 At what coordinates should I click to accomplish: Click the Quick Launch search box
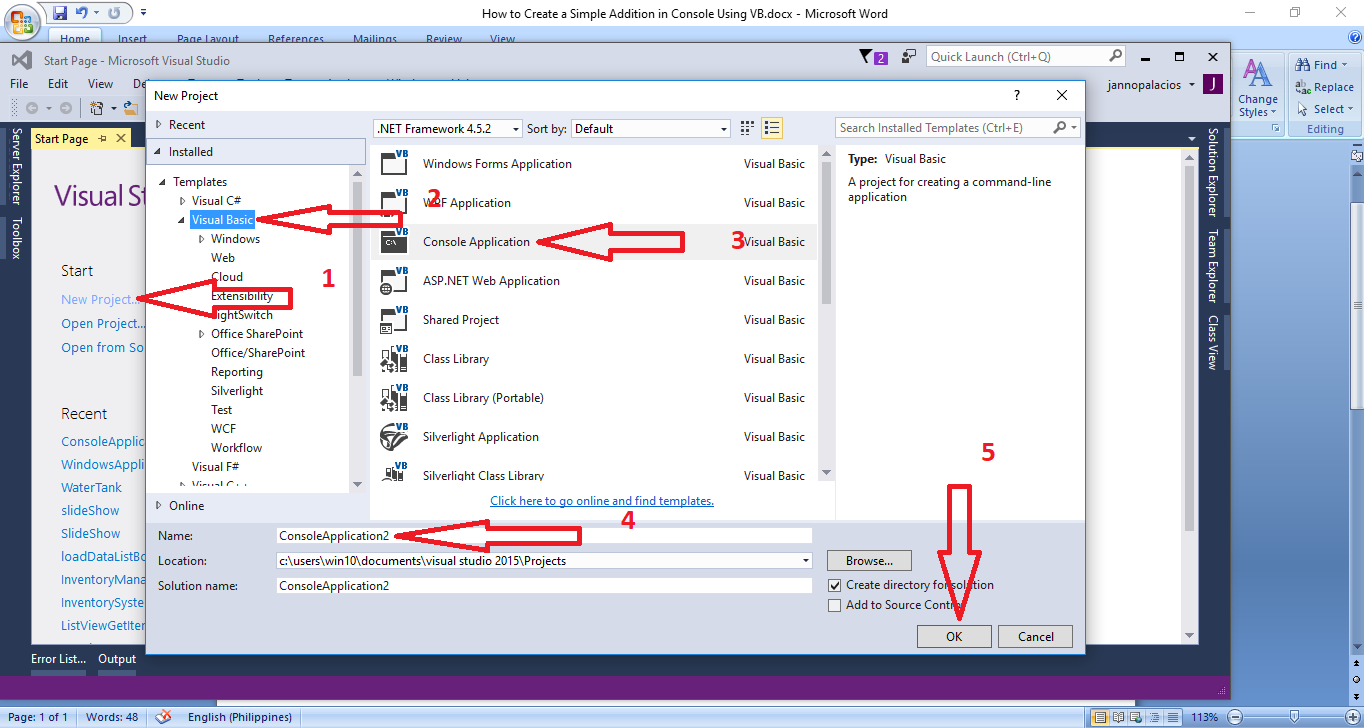1026,57
